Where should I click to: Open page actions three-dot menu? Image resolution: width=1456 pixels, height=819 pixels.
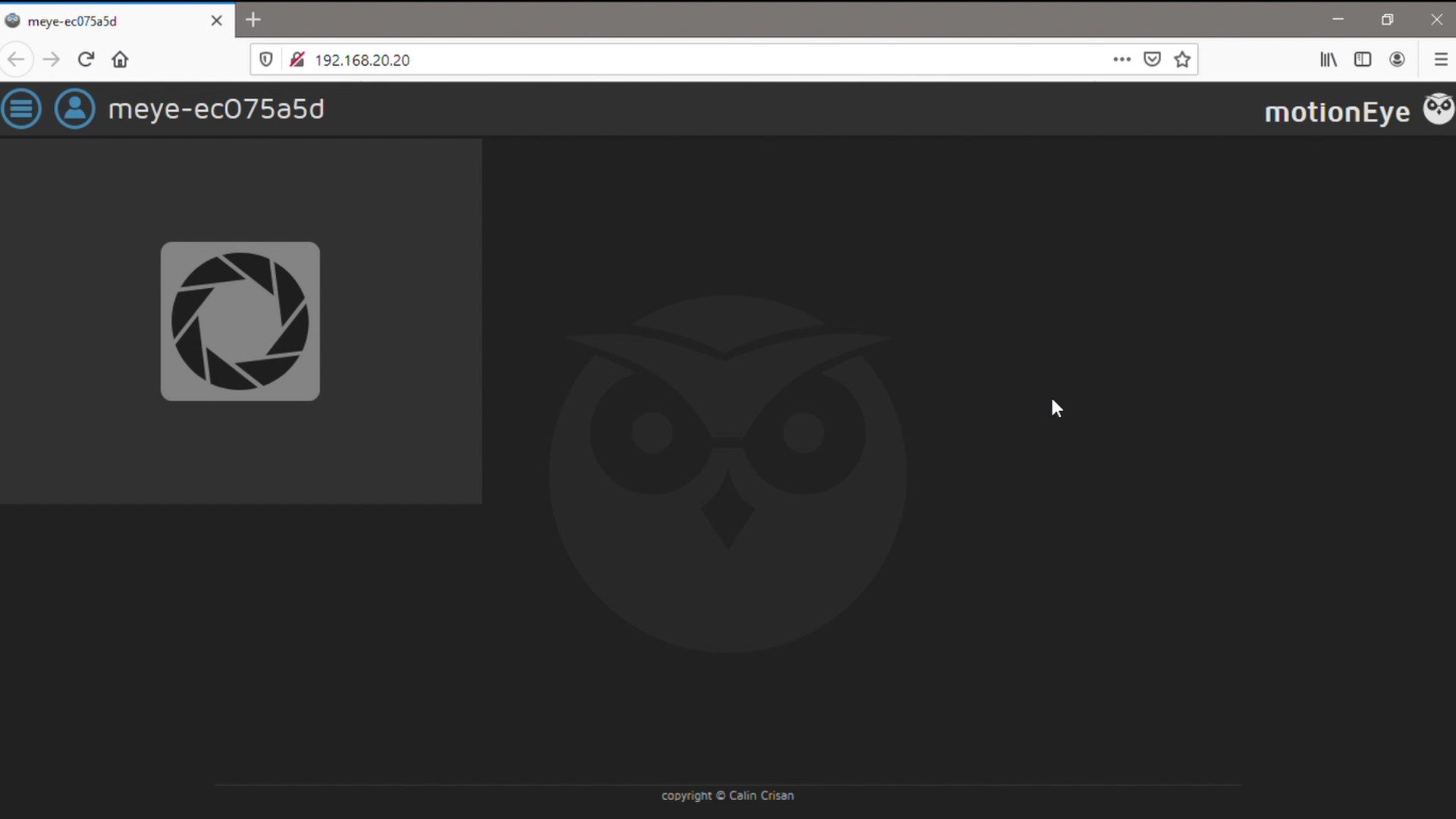click(x=1122, y=59)
